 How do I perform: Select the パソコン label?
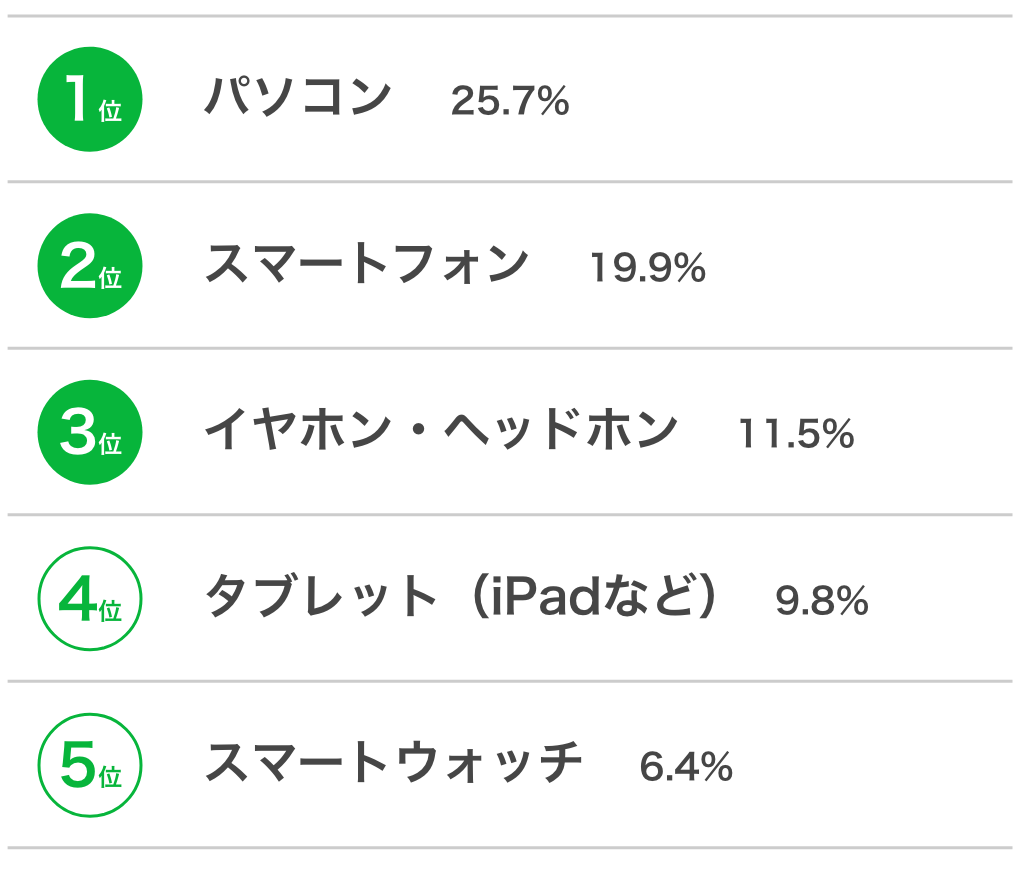pos(298,96)
